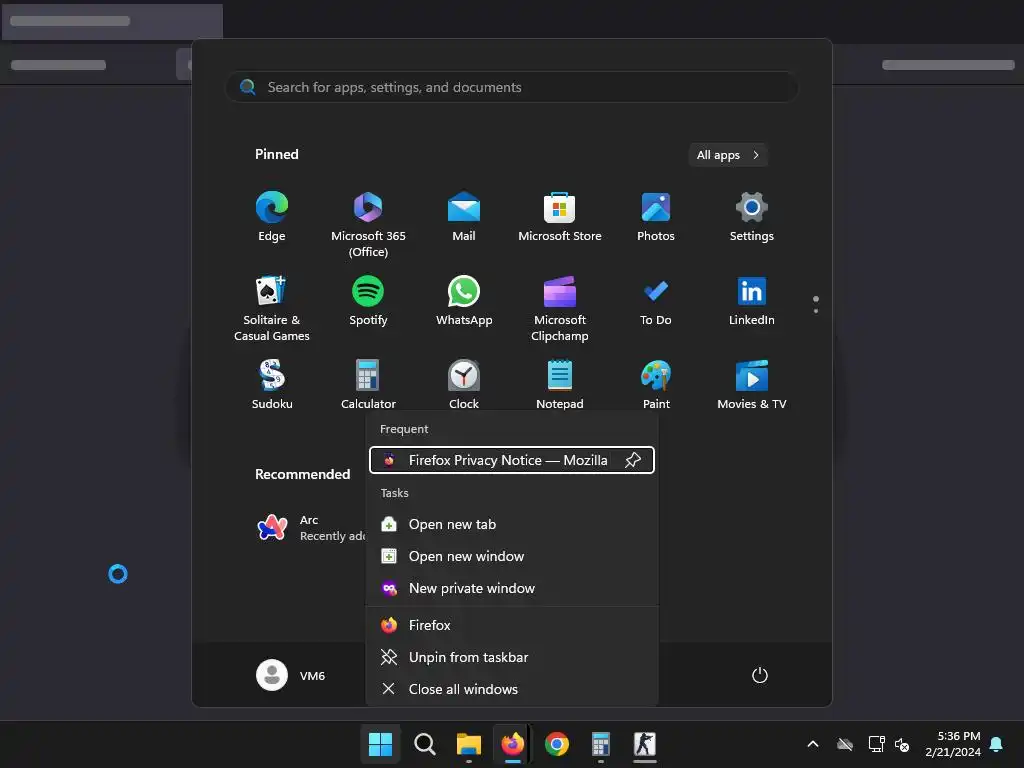This screenshot has width=1024, height=768.
Task: Open the Mail app
Action: tap(464, 217)
